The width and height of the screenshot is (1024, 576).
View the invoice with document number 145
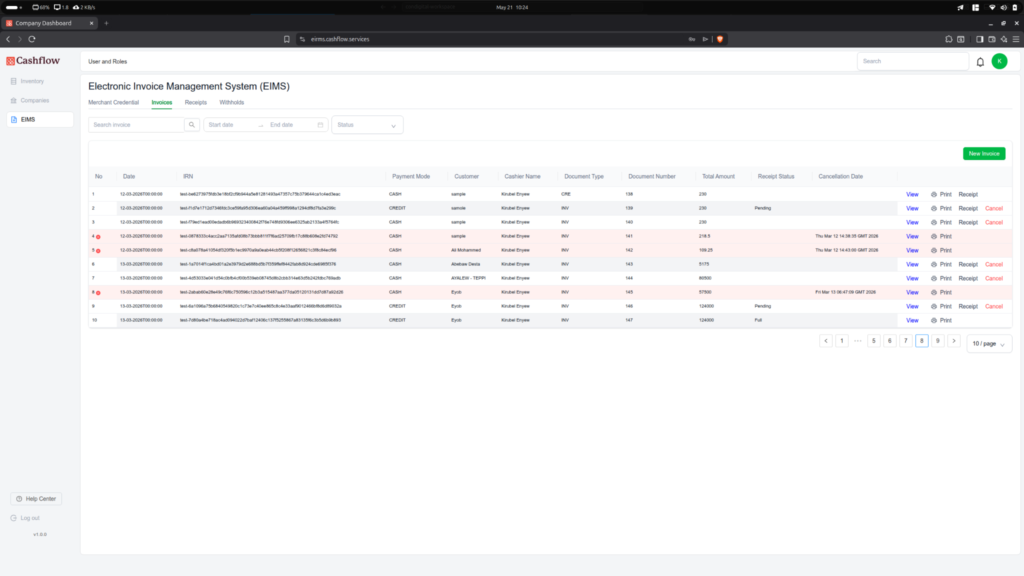click(x=912, y=293)
